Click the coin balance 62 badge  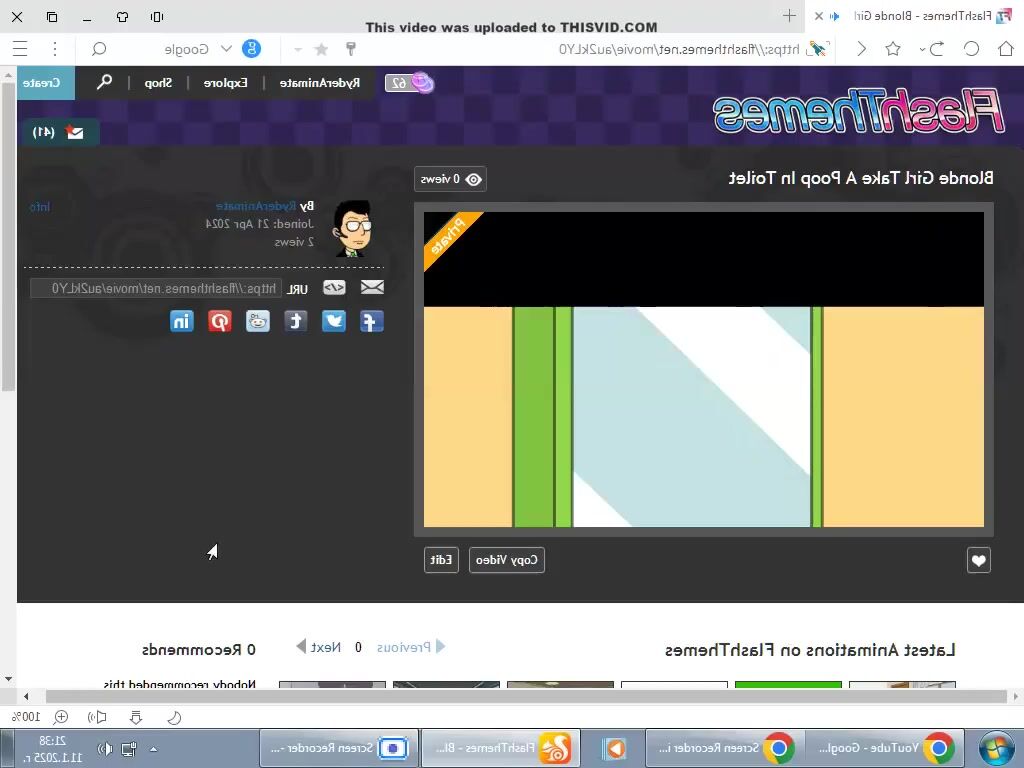click(409, 83)
